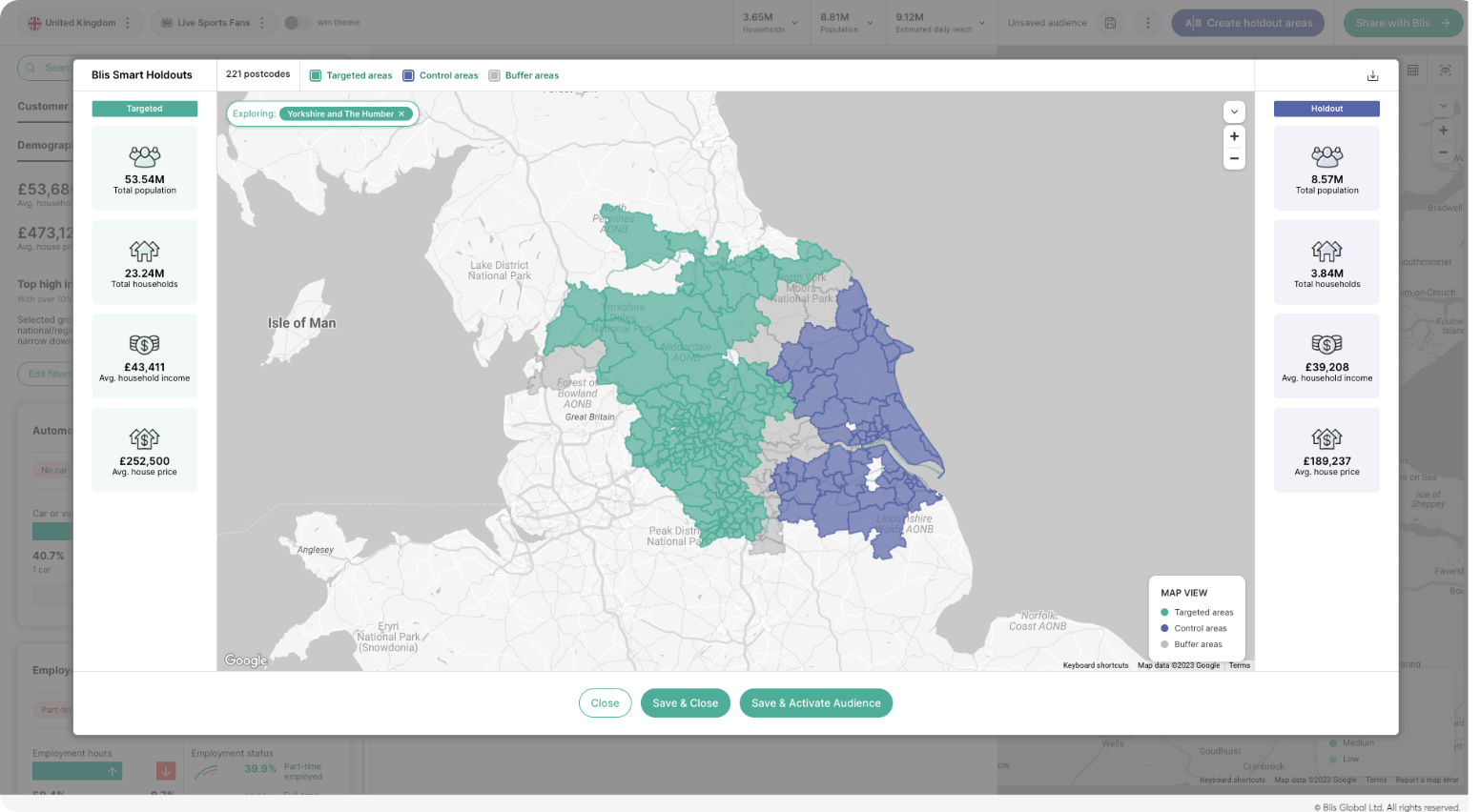The width and height of the screenshot is (1480, 812).
Task: Click Share with Blis button
Action: [1402, 23]
